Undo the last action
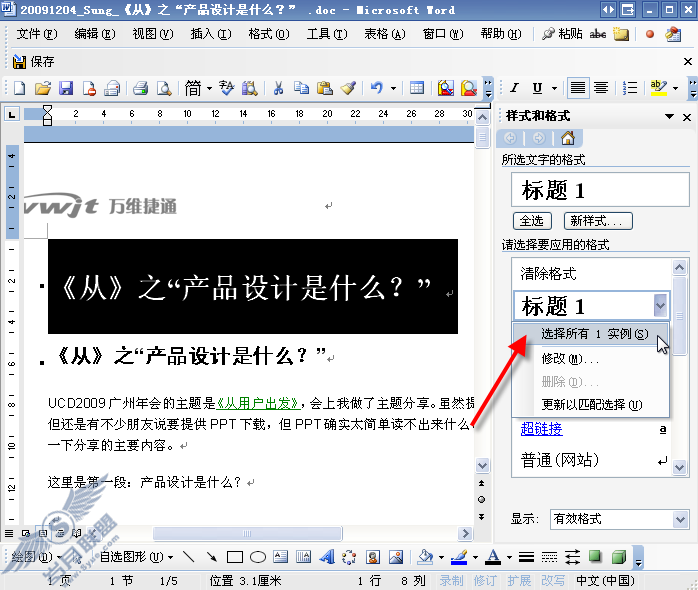This screenshot has width=698, height=590. [x=377, y=88]
